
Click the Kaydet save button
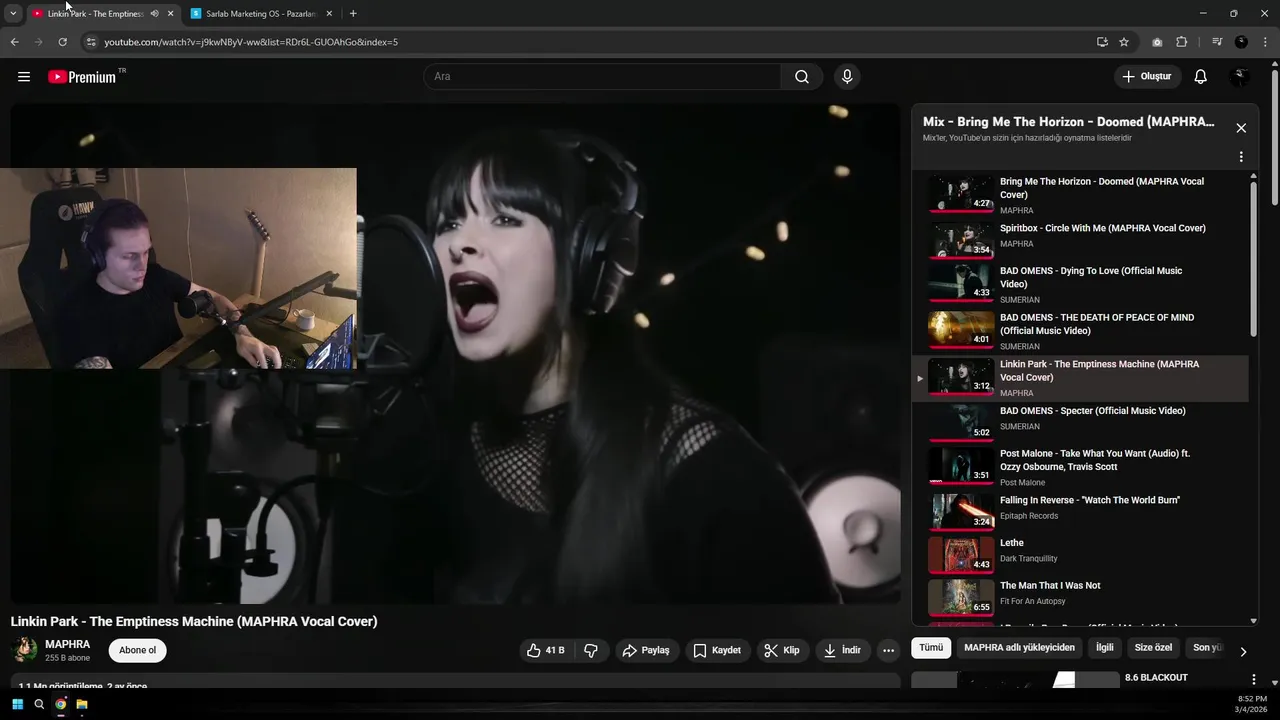(717, 650)
